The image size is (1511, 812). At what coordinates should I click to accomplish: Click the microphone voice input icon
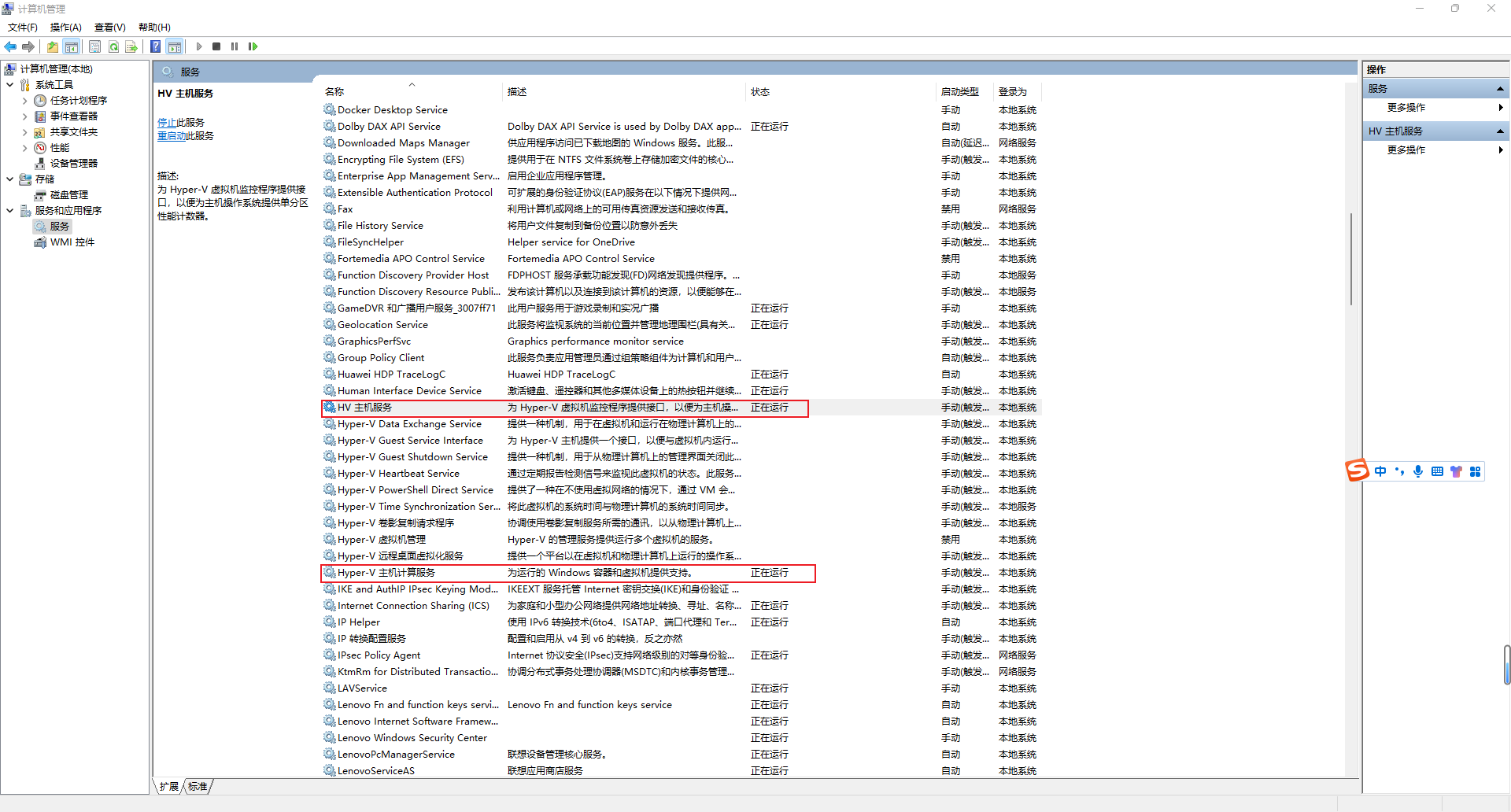pos(1418,471)
